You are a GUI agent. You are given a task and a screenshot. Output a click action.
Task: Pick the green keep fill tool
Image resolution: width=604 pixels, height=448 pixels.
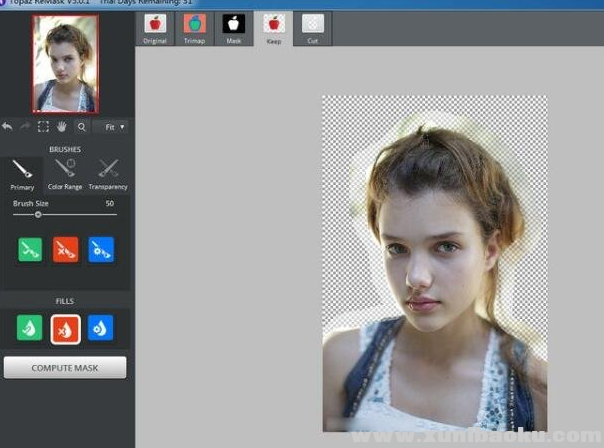pos(30,327)
